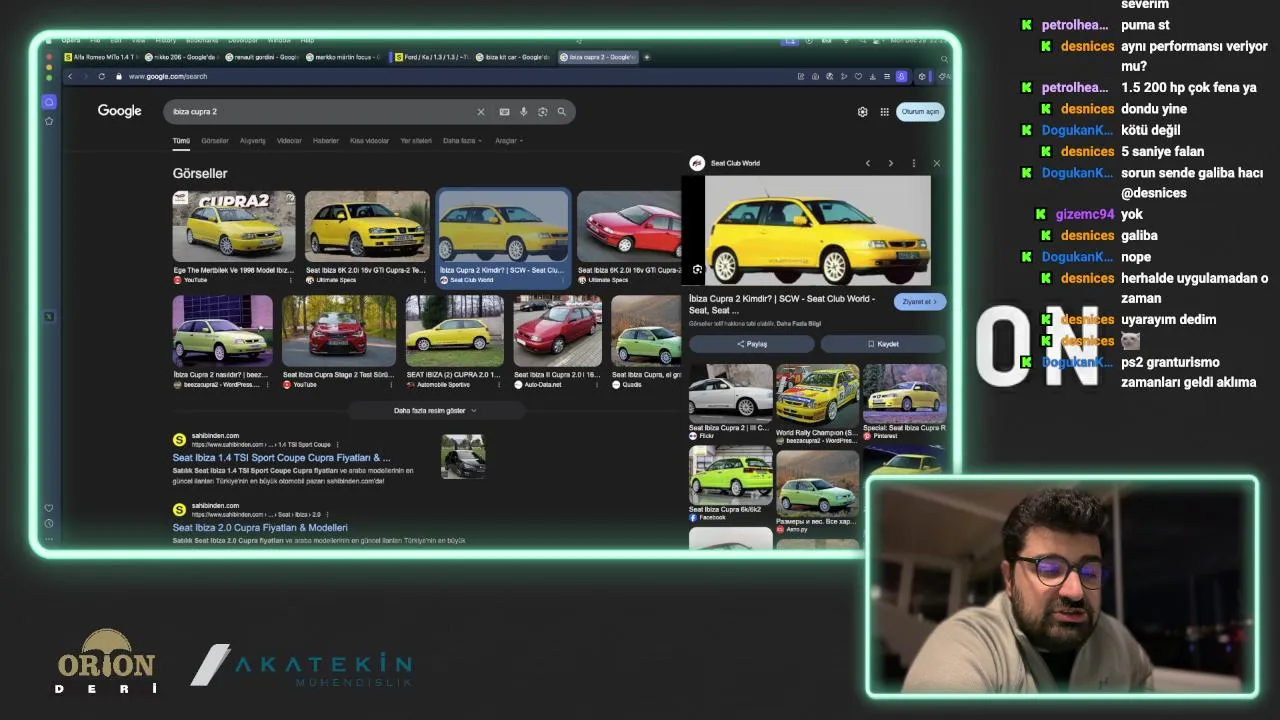
Task: Open CUPRA2 YouTube thumbnail image
Action: click(234, 226)
